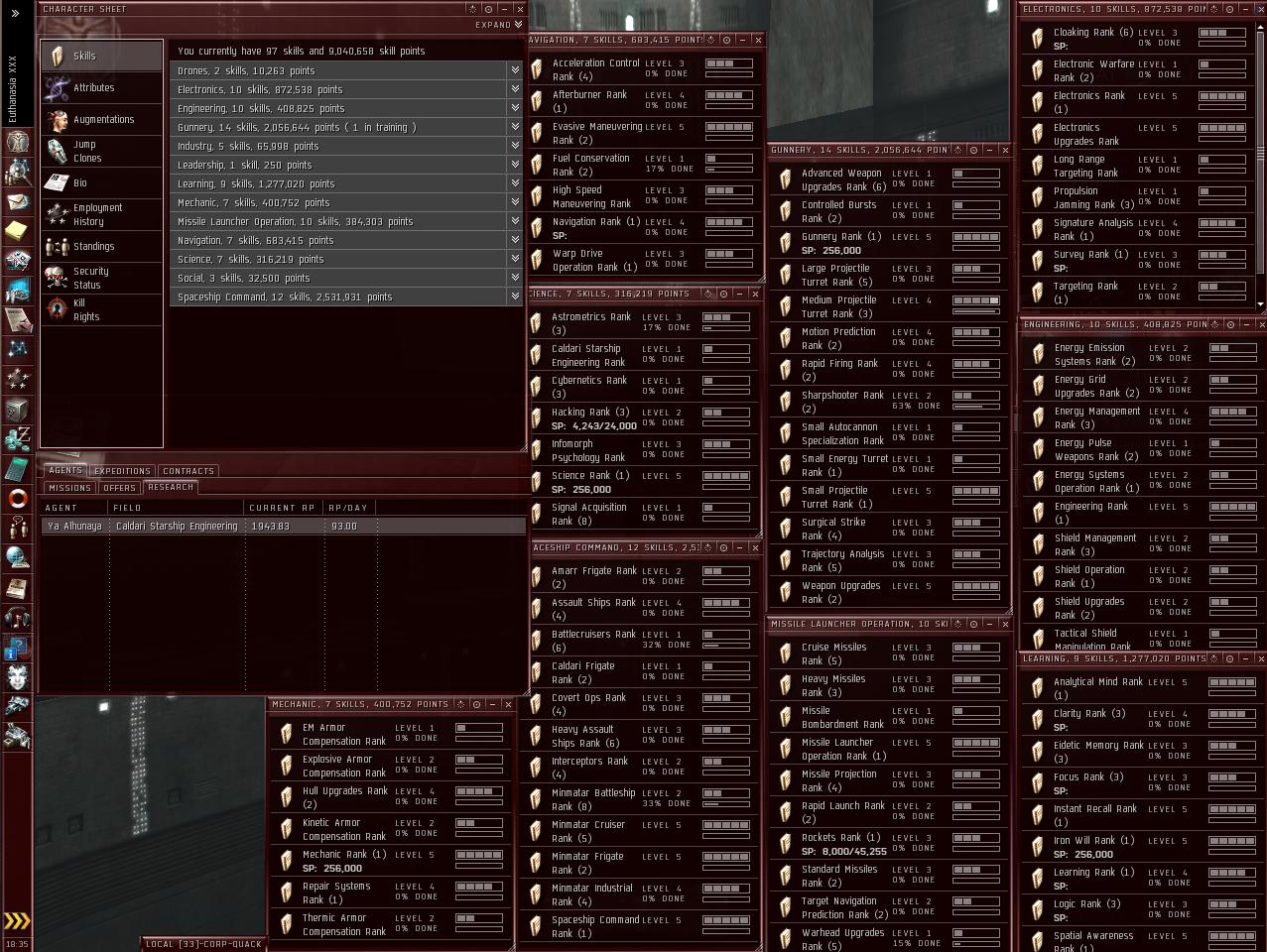Click the Expand all chevron
The image size is (1267, 952).
(x=518, y=25)
